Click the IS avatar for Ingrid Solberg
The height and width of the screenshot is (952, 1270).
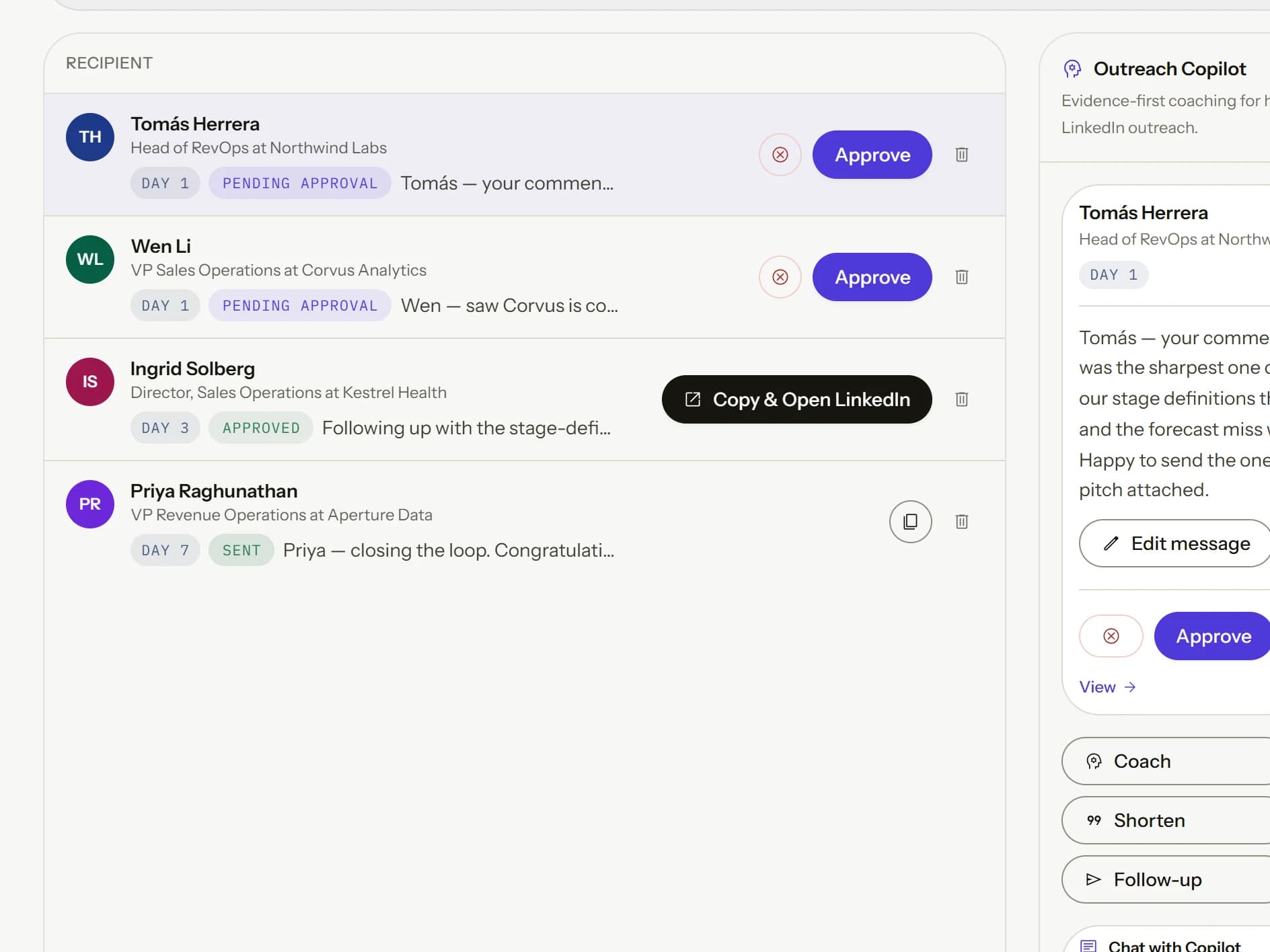pyautogui.click(x=90, y=382)
